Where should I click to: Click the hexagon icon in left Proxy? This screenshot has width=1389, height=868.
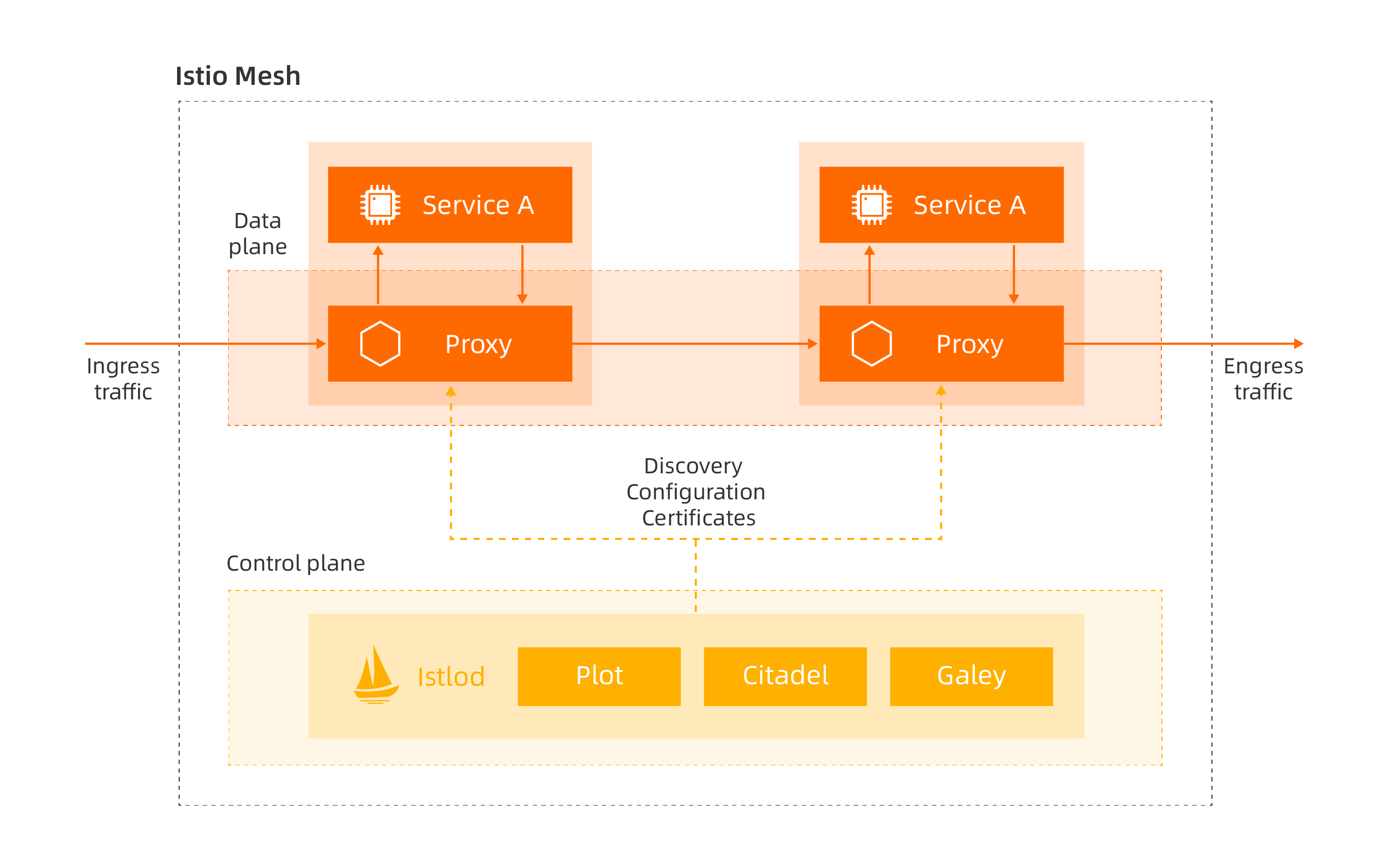pos(380,344)
